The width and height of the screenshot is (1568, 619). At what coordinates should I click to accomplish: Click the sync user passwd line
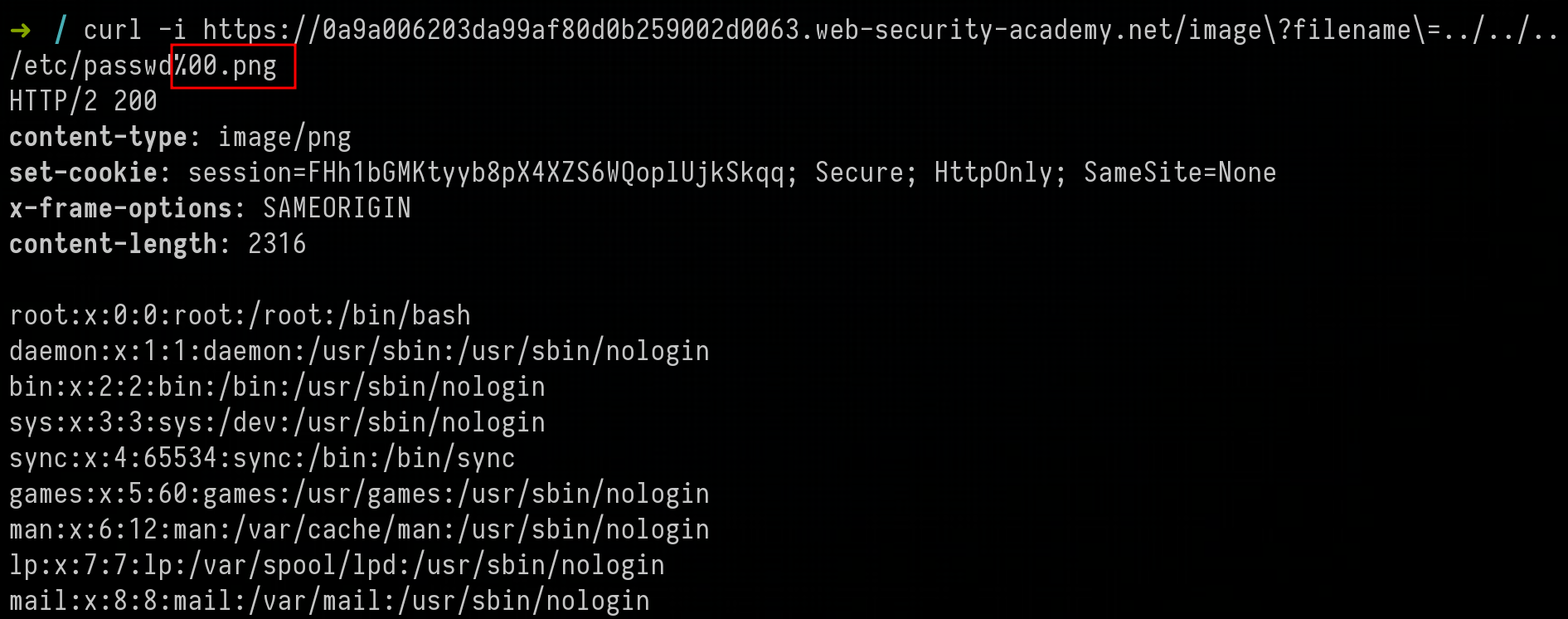click(x=262, y=458)
